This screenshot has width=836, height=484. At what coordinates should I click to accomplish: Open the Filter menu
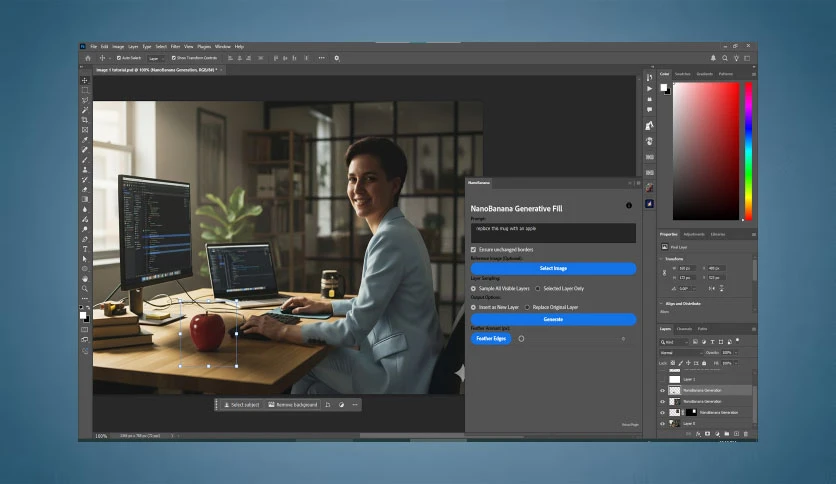click(x=175, y=46)
